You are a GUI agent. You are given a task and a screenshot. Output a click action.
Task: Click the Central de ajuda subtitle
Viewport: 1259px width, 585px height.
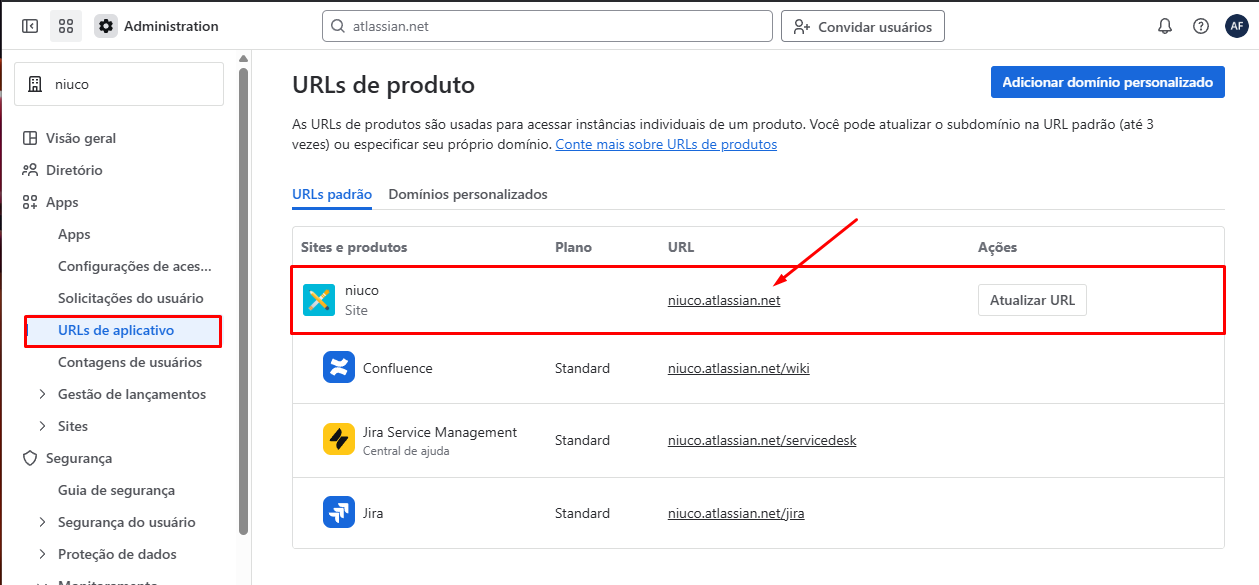(406, 451)
